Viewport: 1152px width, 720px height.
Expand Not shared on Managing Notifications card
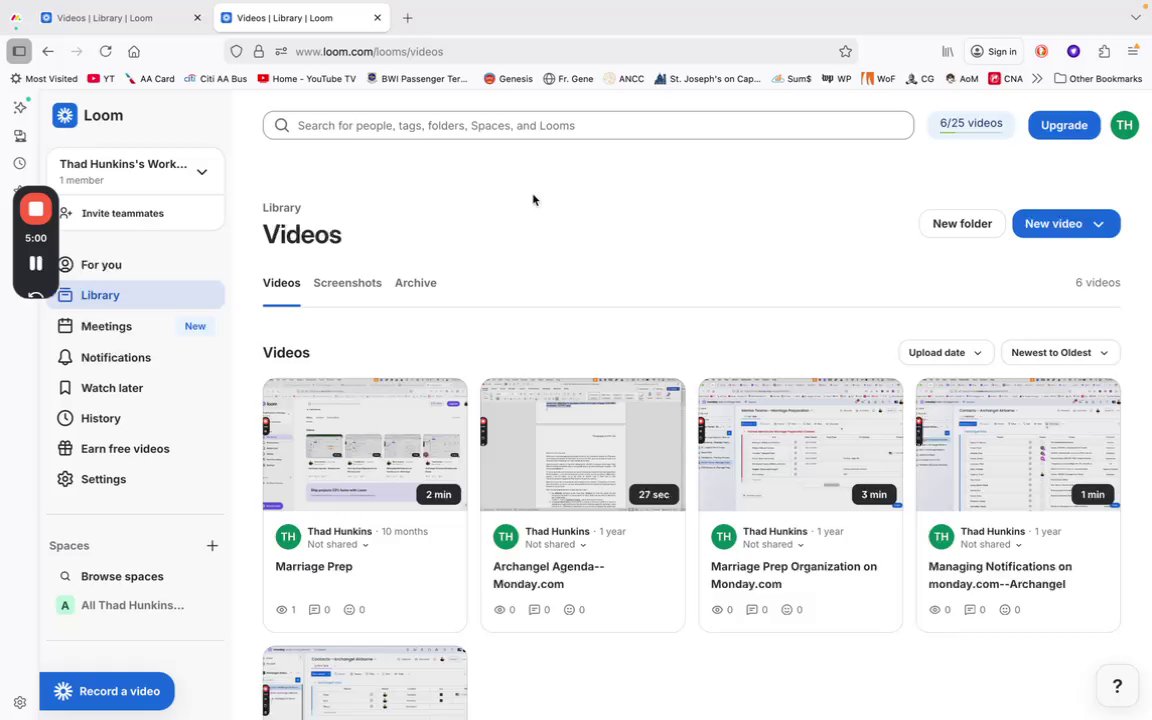click(991, 544)
